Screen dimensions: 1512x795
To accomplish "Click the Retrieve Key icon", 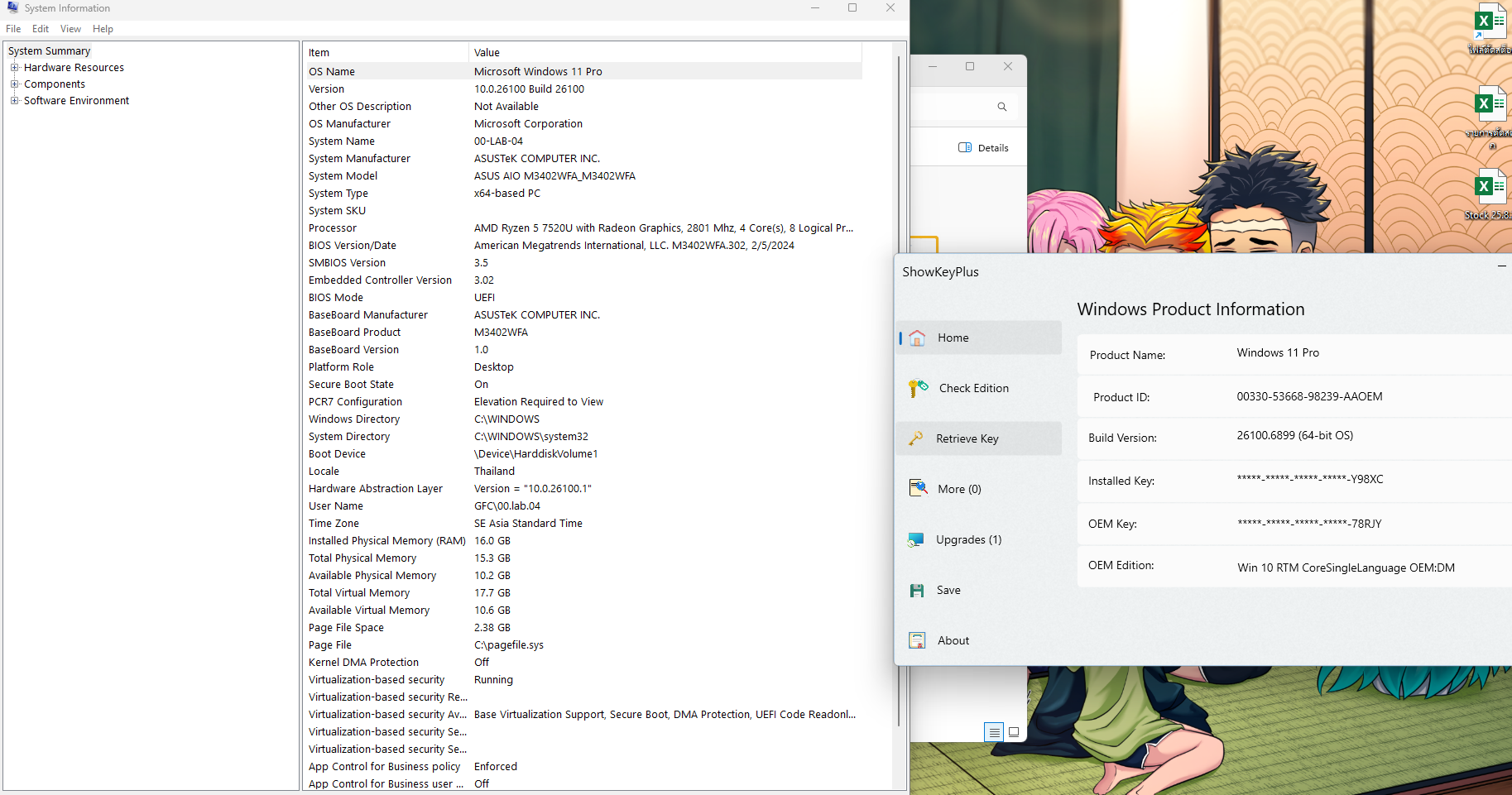I will tap(916, 438).
